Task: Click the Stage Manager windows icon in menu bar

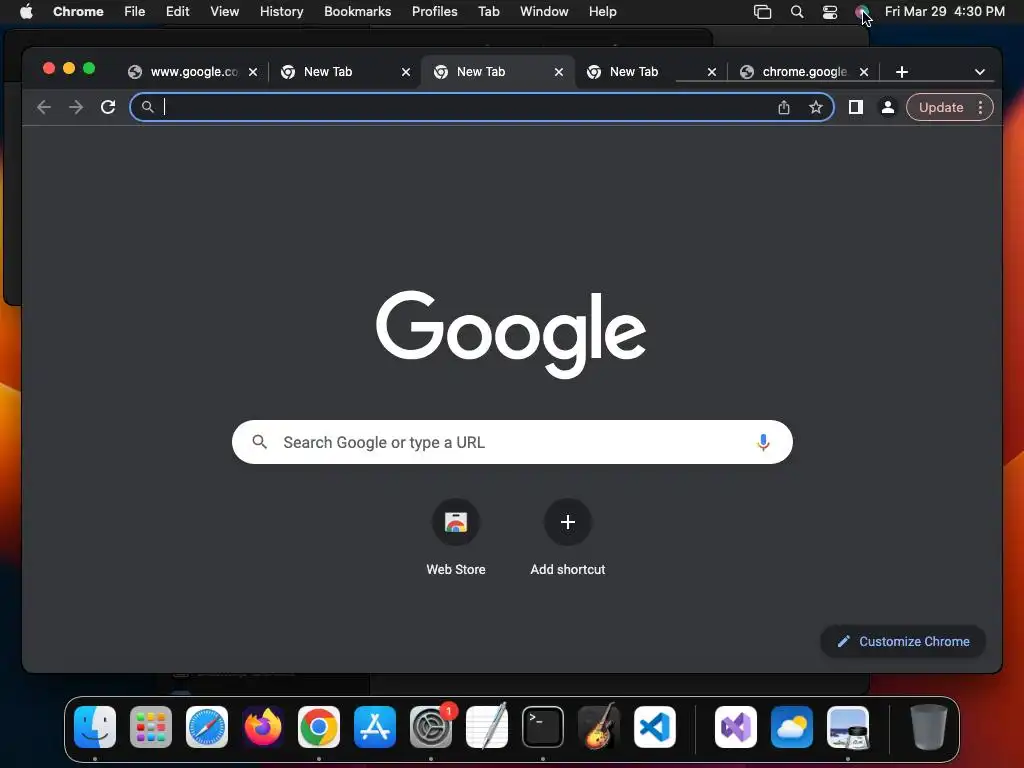Action: [762, 12]
